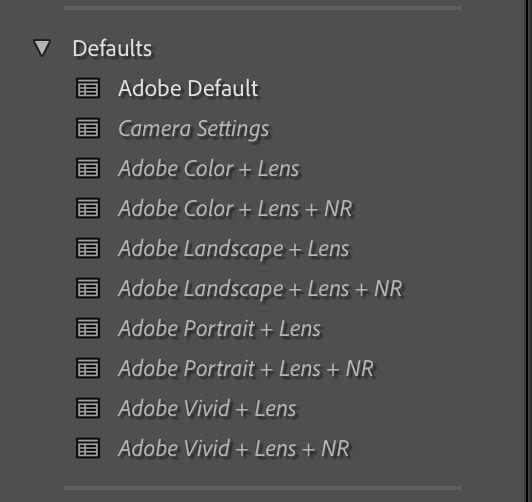
Task: Click icon next to Adobe Color + Lens + NR
Action: pos(88,208)
